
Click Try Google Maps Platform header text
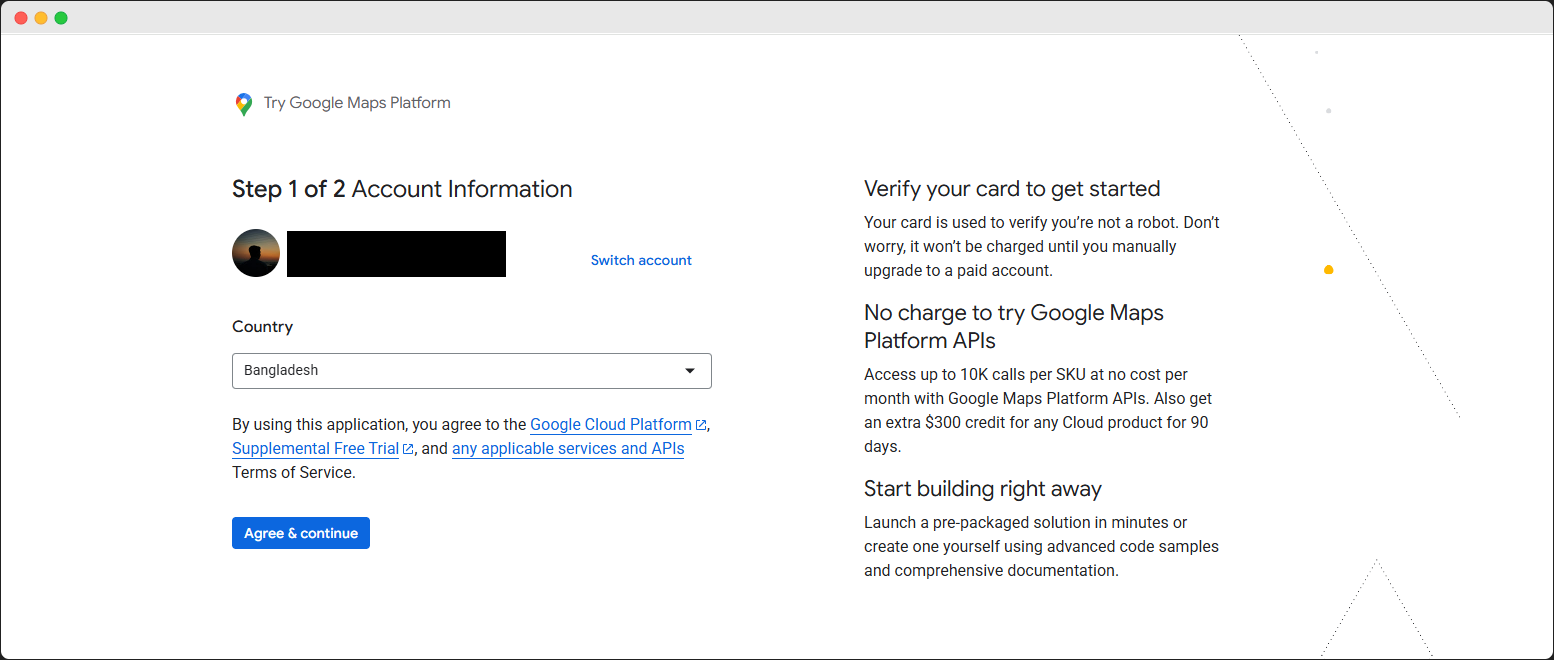(x=357, y=103)
